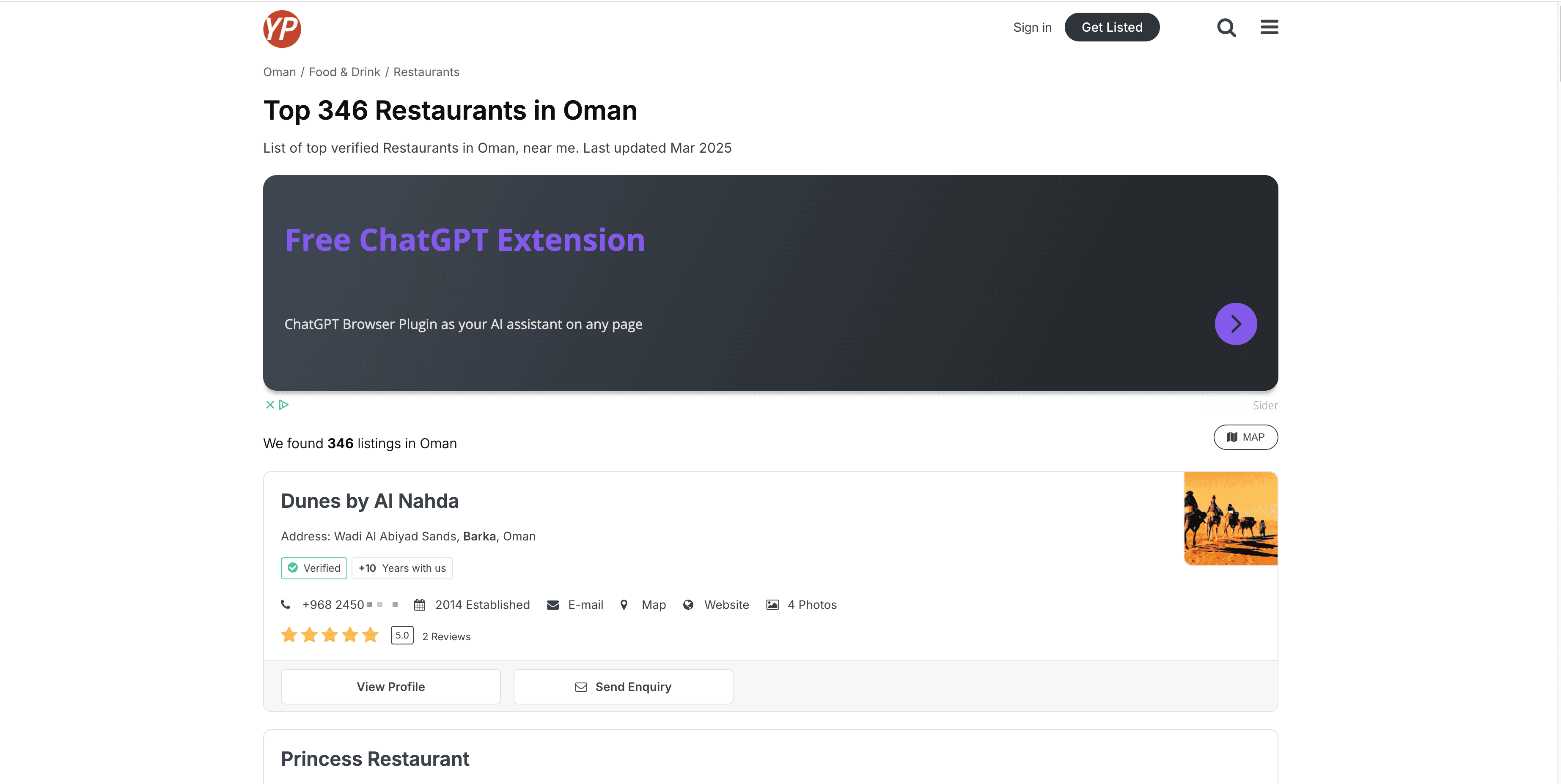Open search via magnifier icon
The height and width of the screenshot is (784, 1561).
click(x=1226, y=27)
